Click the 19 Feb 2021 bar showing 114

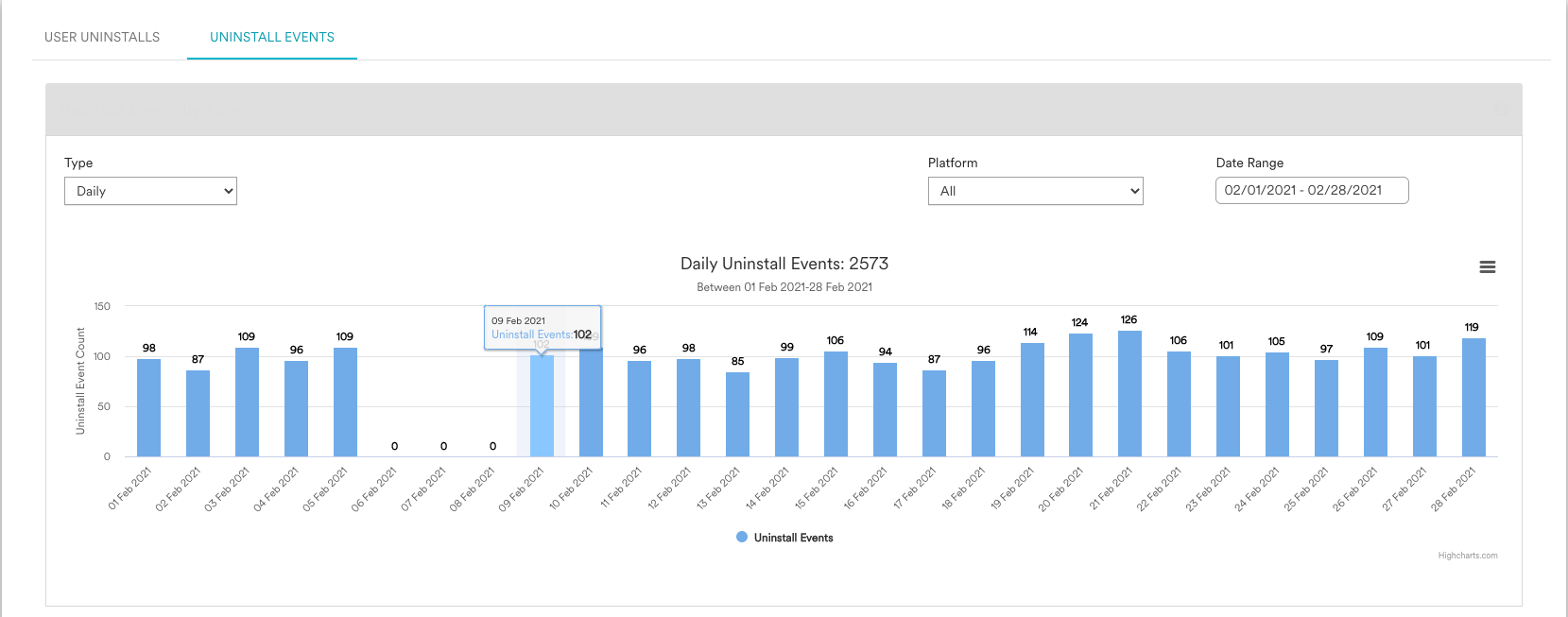tap(1032, 400)
